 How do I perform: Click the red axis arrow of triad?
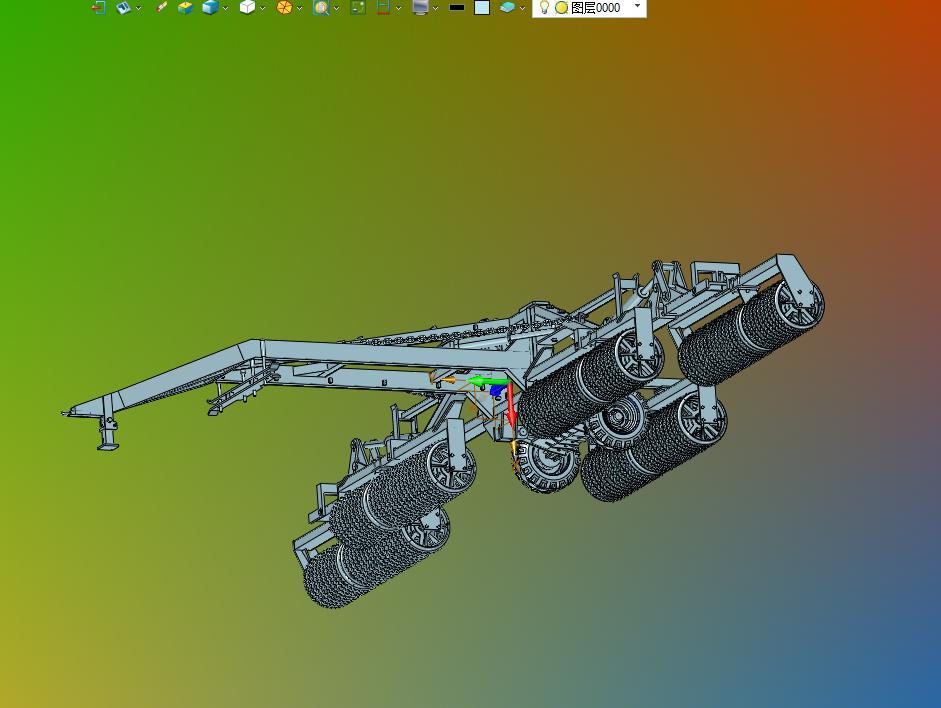[511, 404]
